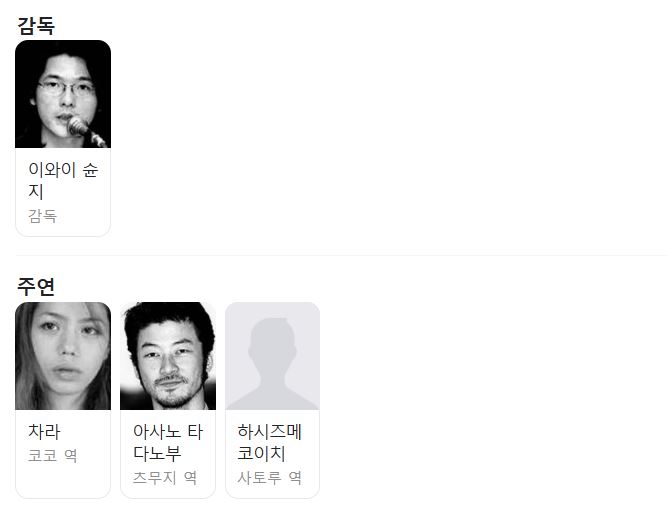
Task: Select the 코코 역 role text
Action: click(x=53, y=455)
